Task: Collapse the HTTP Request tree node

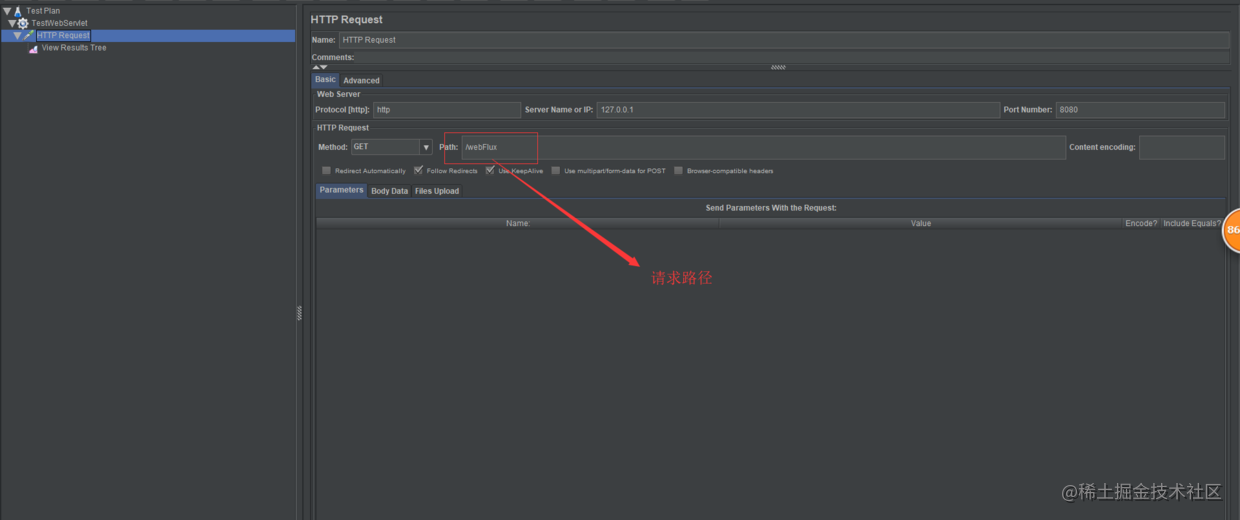Action: click(x=17, y=35)
